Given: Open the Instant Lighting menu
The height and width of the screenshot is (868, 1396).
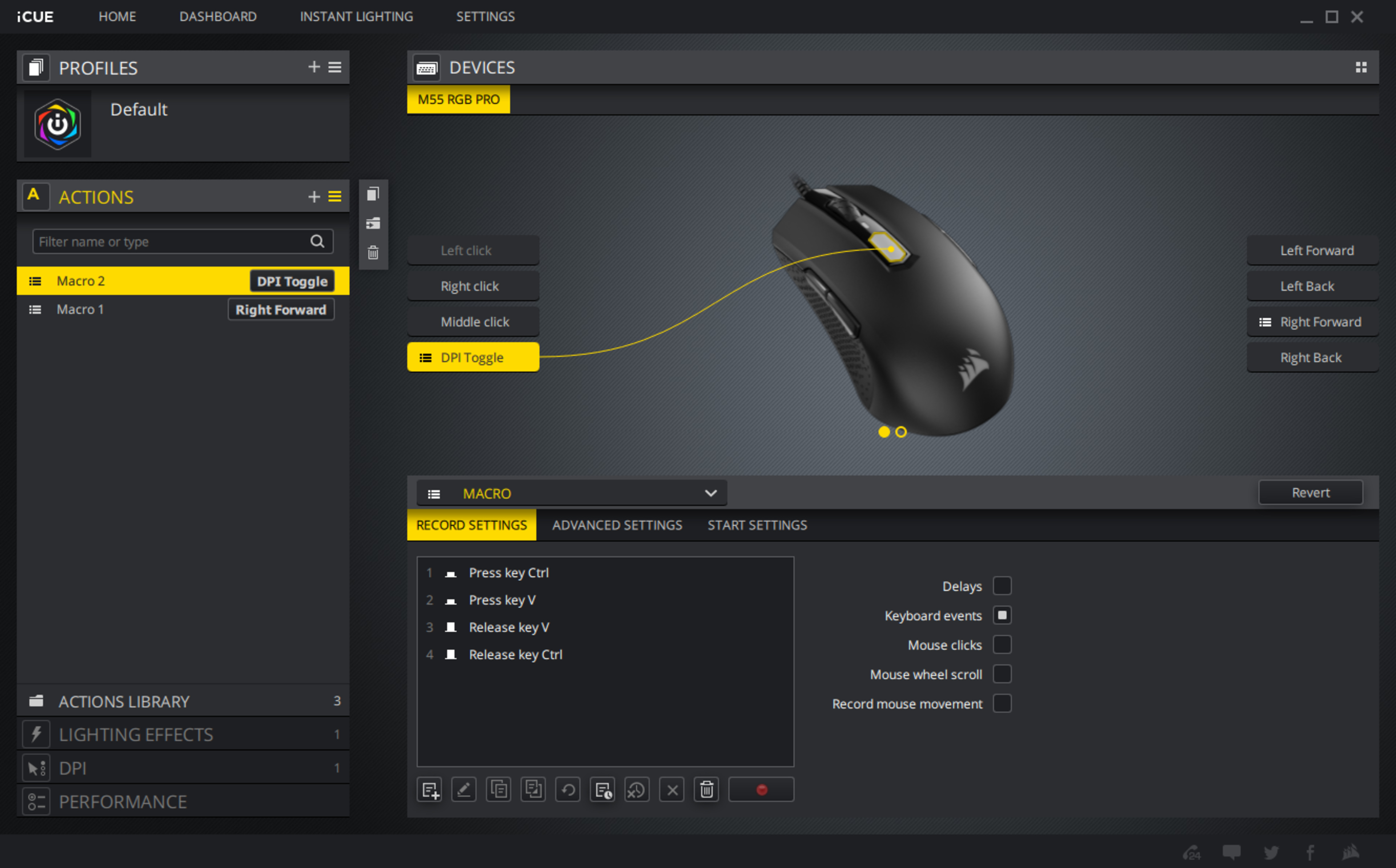Looking at the screenshot, I should [x=357, y=17].
